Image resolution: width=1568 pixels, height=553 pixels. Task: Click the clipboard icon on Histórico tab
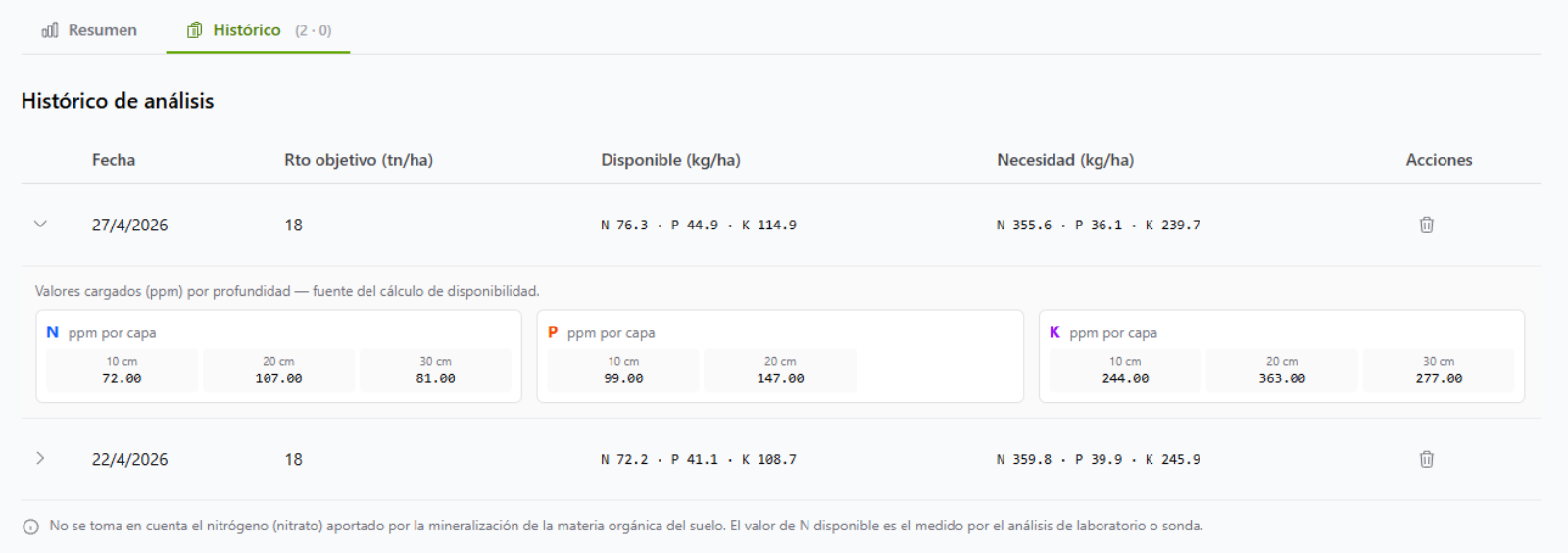195,30
